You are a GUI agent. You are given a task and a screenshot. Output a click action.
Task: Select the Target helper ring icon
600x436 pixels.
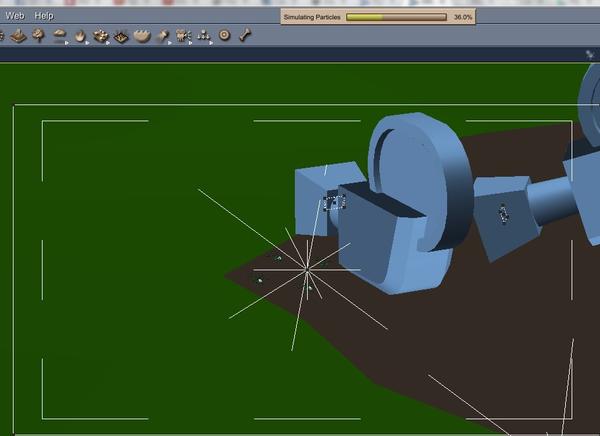tap(224, 35)
